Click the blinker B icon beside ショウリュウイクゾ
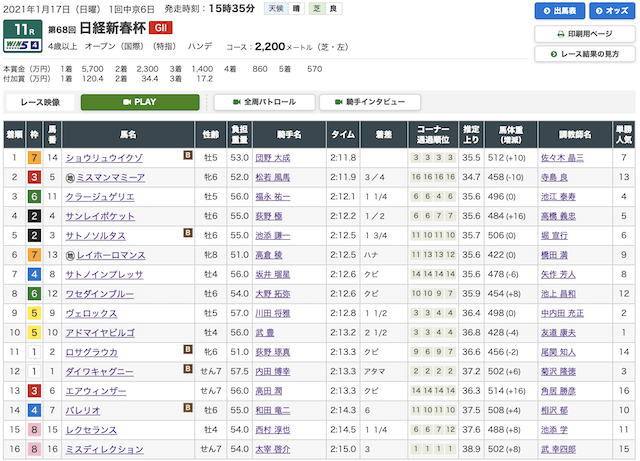Viewport: 640px width, 461px height. pyautogui.click(x=188, y=155)
